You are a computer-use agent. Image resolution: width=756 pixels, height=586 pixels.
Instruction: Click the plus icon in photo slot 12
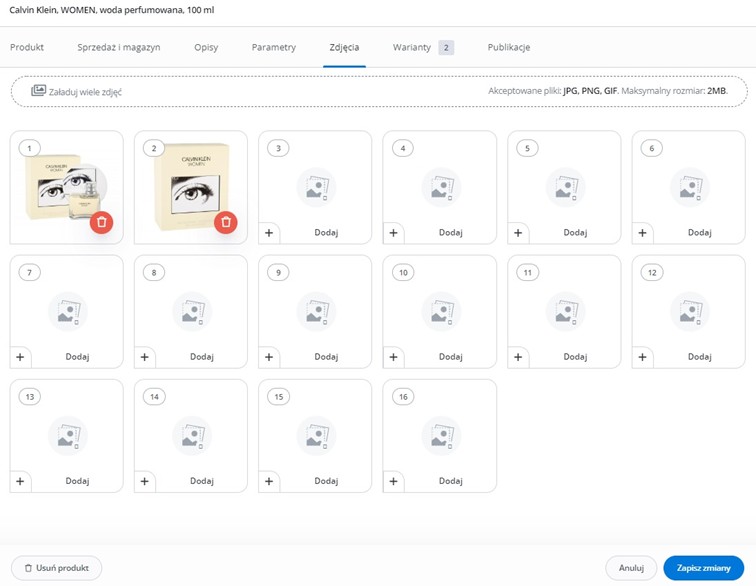[x=642, y=357]
